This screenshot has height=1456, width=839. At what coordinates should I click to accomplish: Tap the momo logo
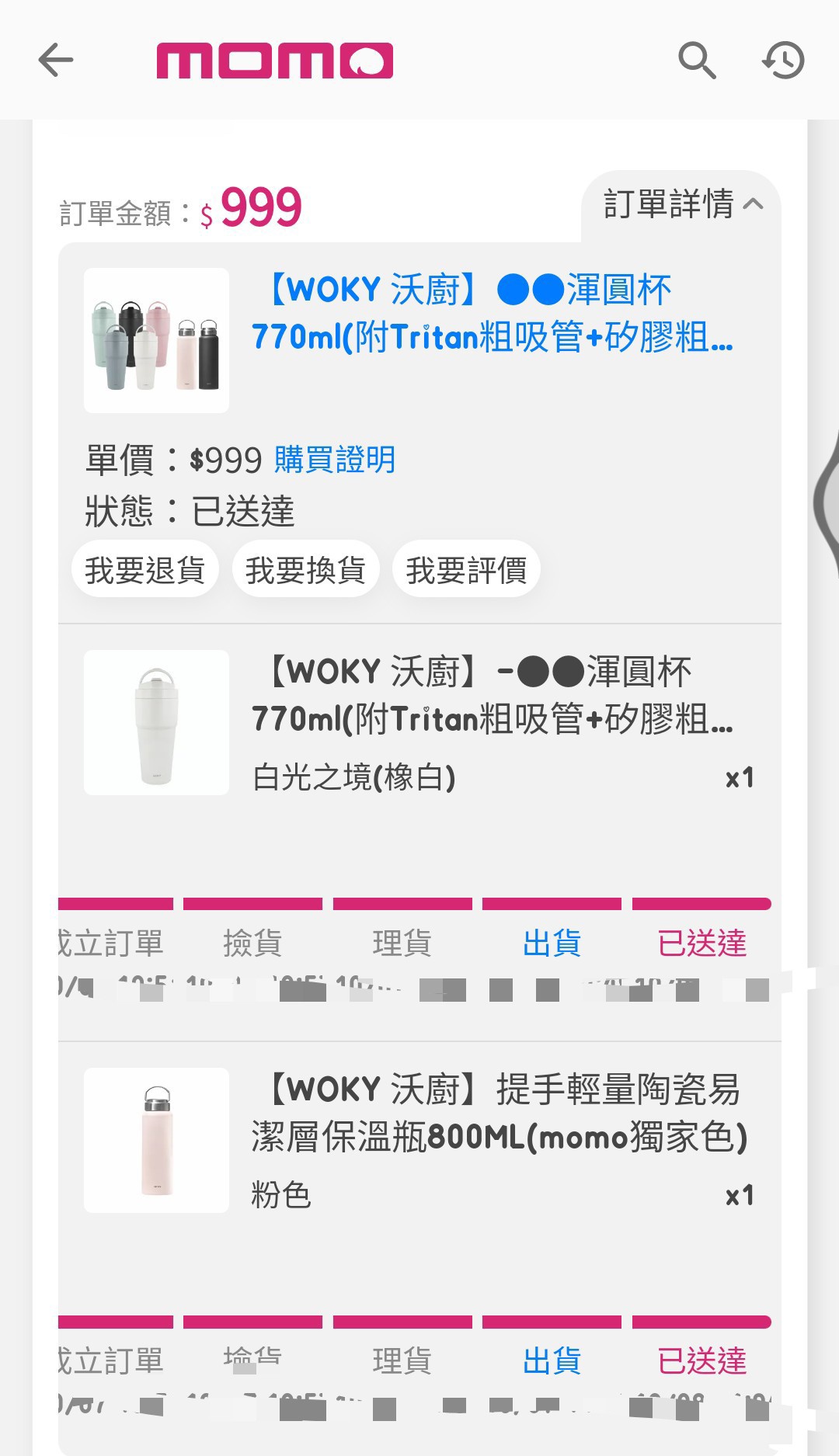click(x=274, y=61)
